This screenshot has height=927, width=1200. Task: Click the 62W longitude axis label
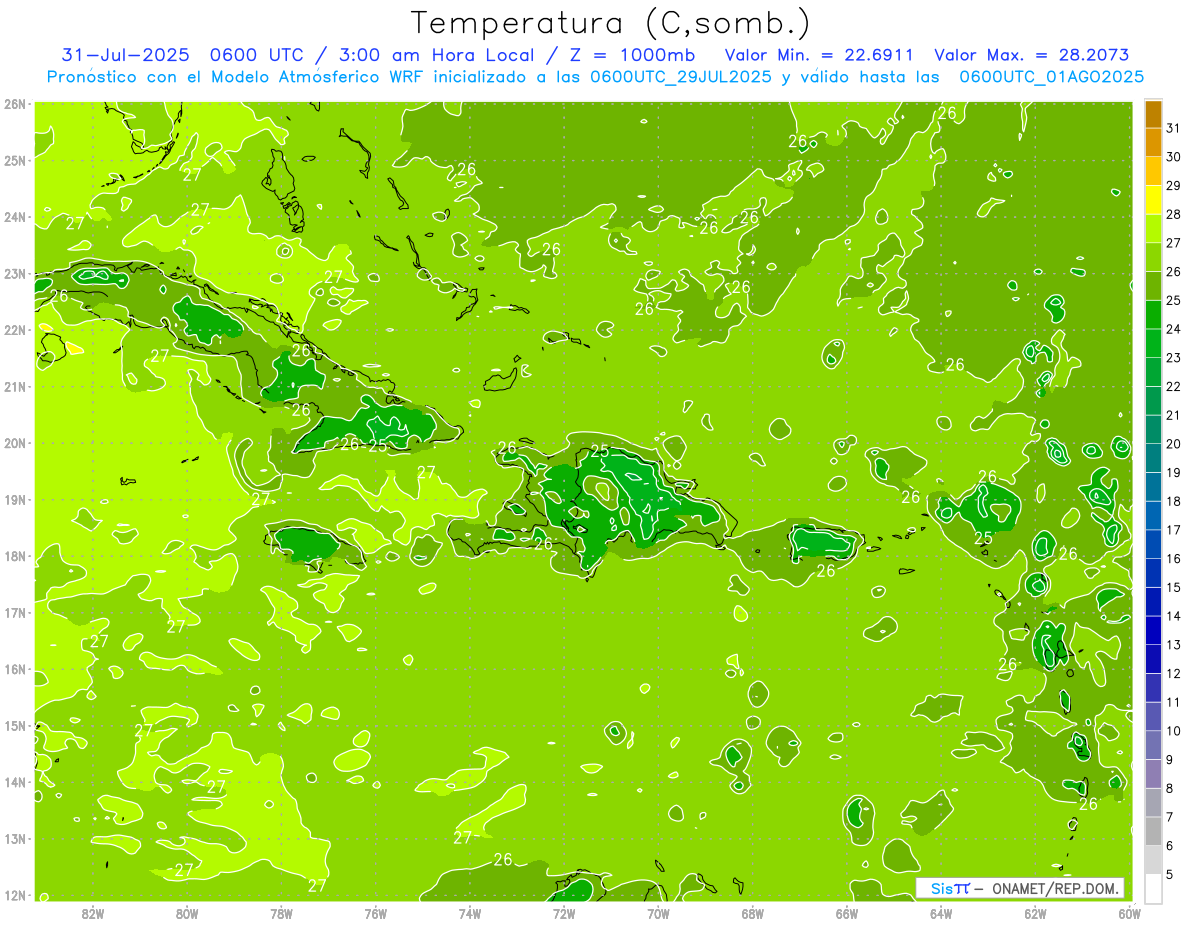[x=1035, y=912]
